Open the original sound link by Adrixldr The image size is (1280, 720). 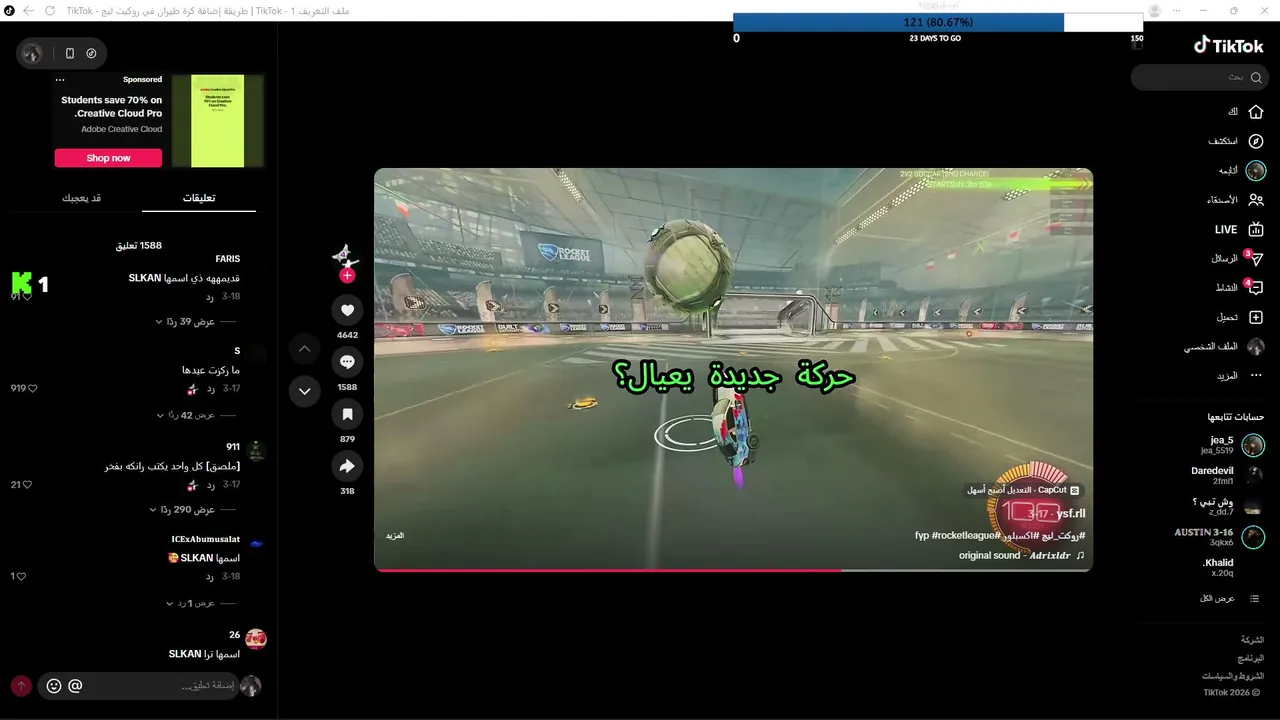click(1021, 556)
